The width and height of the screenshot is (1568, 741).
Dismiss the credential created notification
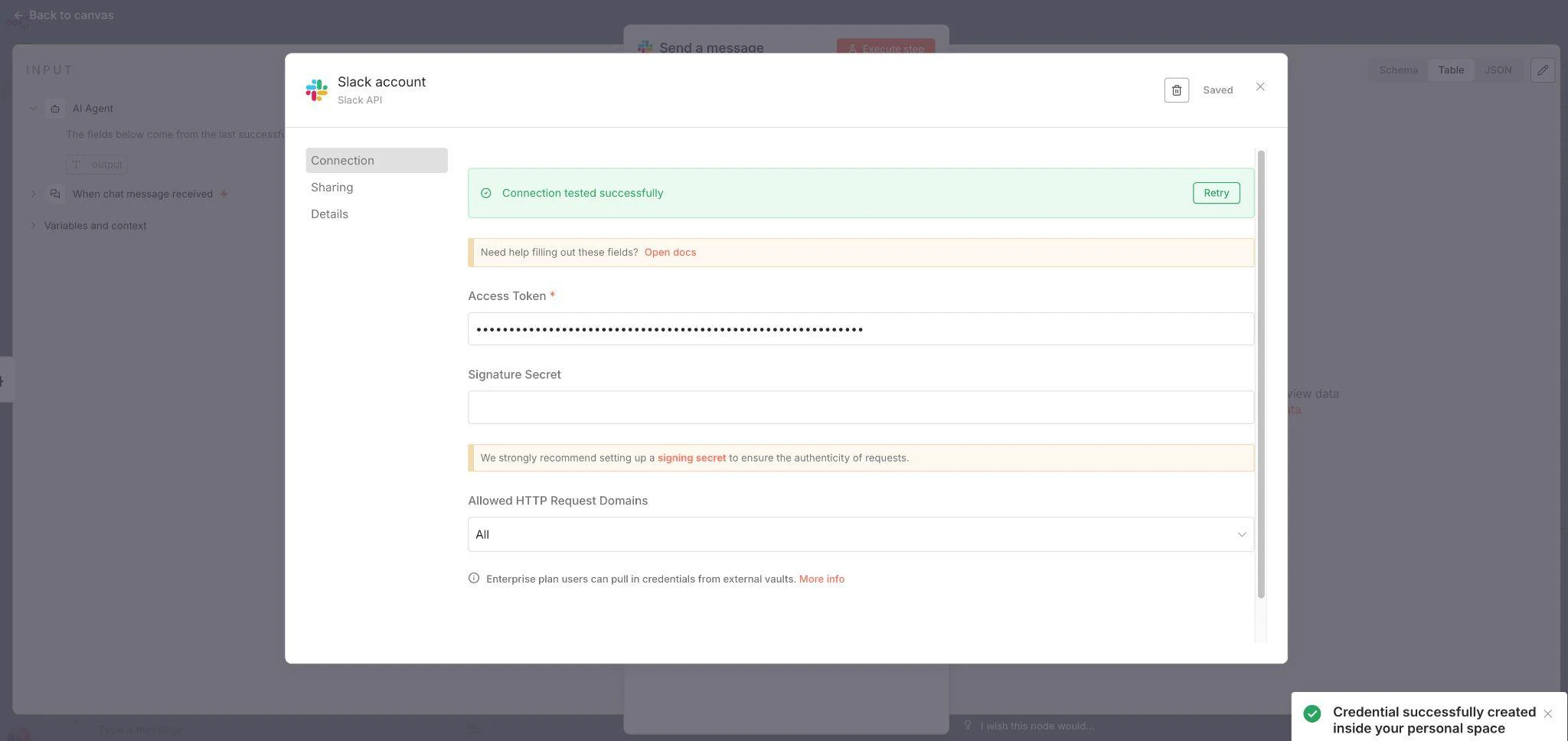[1547, 713]
